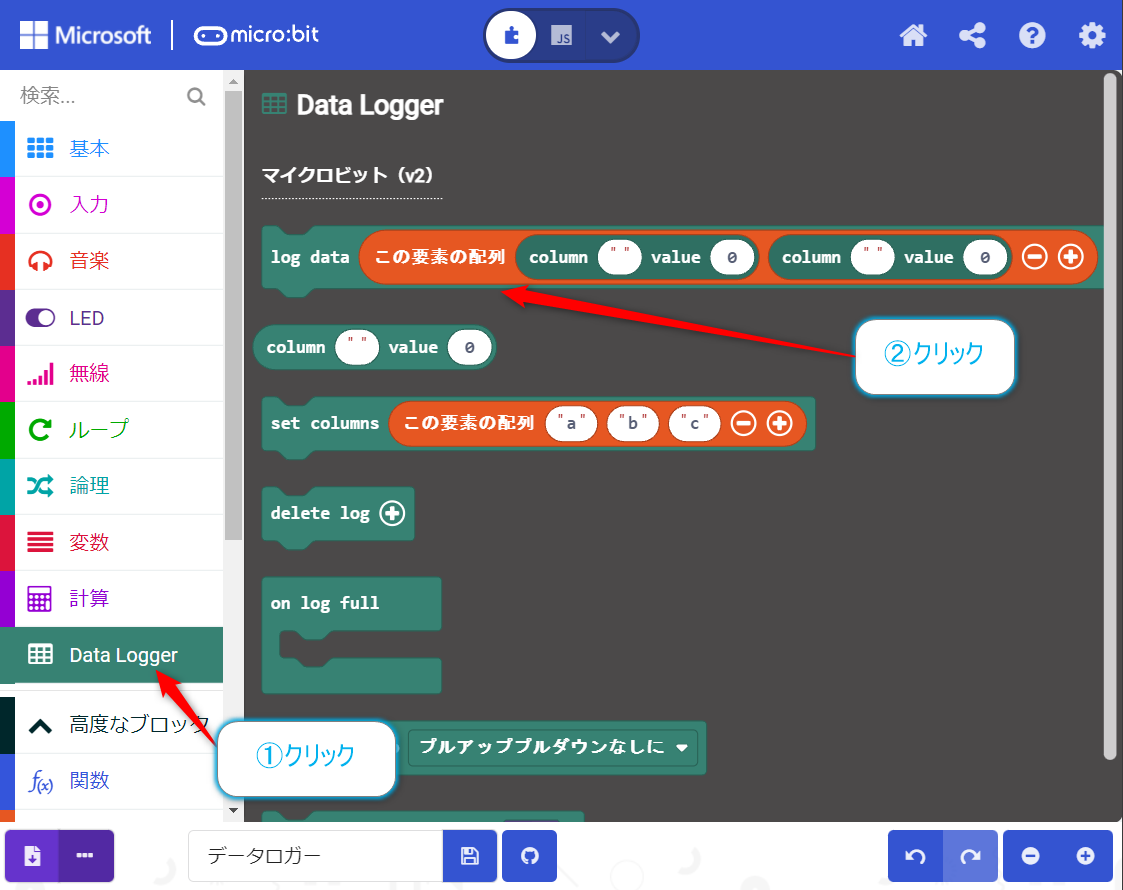The width and height of the screenshot is (1123, 890).
Task: Click the マイクロビット (v2) subheading
Action: pyautogui.click(x=347, y=175)
